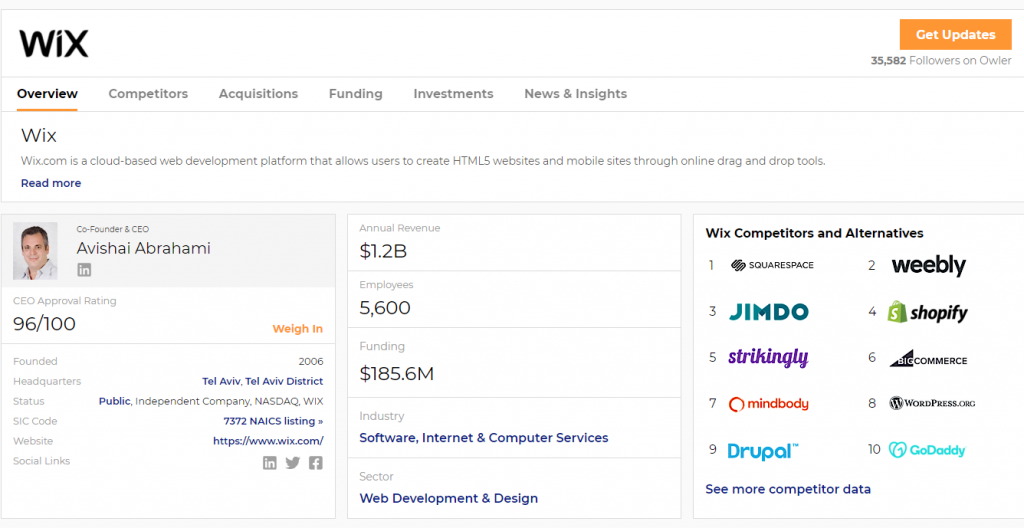Open the Mindbody competitor logo
This screenshot has width=1024, height=528.
point(769,404)
